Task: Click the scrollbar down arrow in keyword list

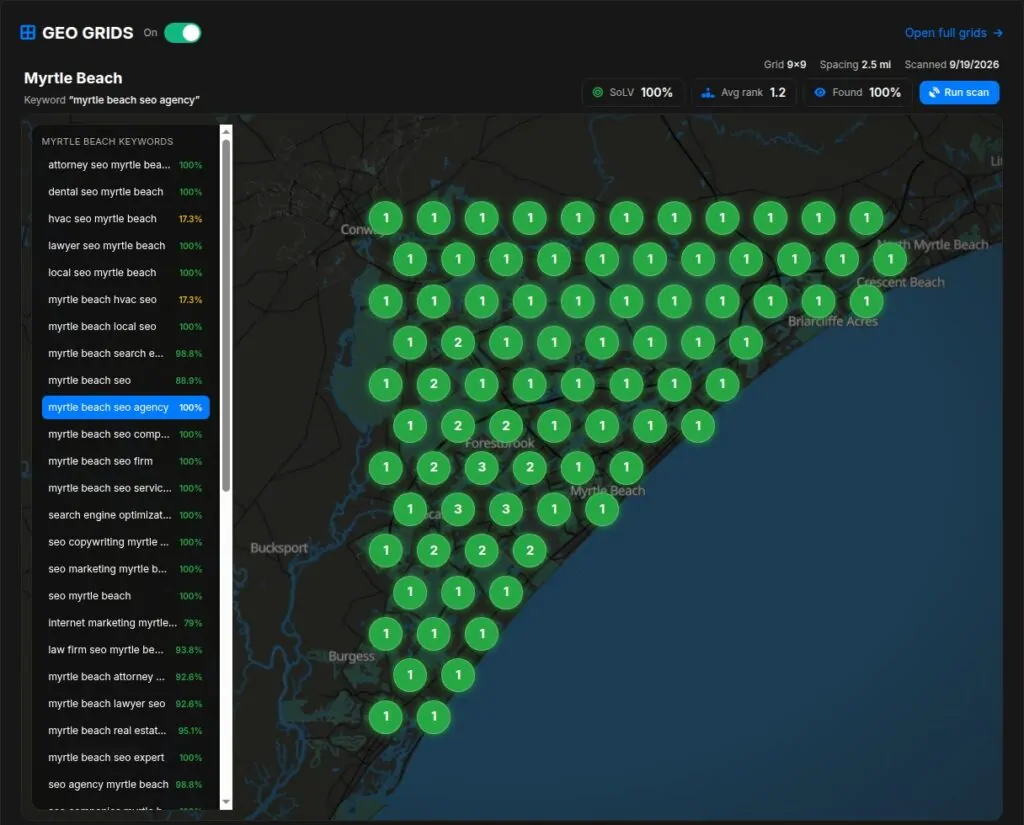Action: click(226, 802)
